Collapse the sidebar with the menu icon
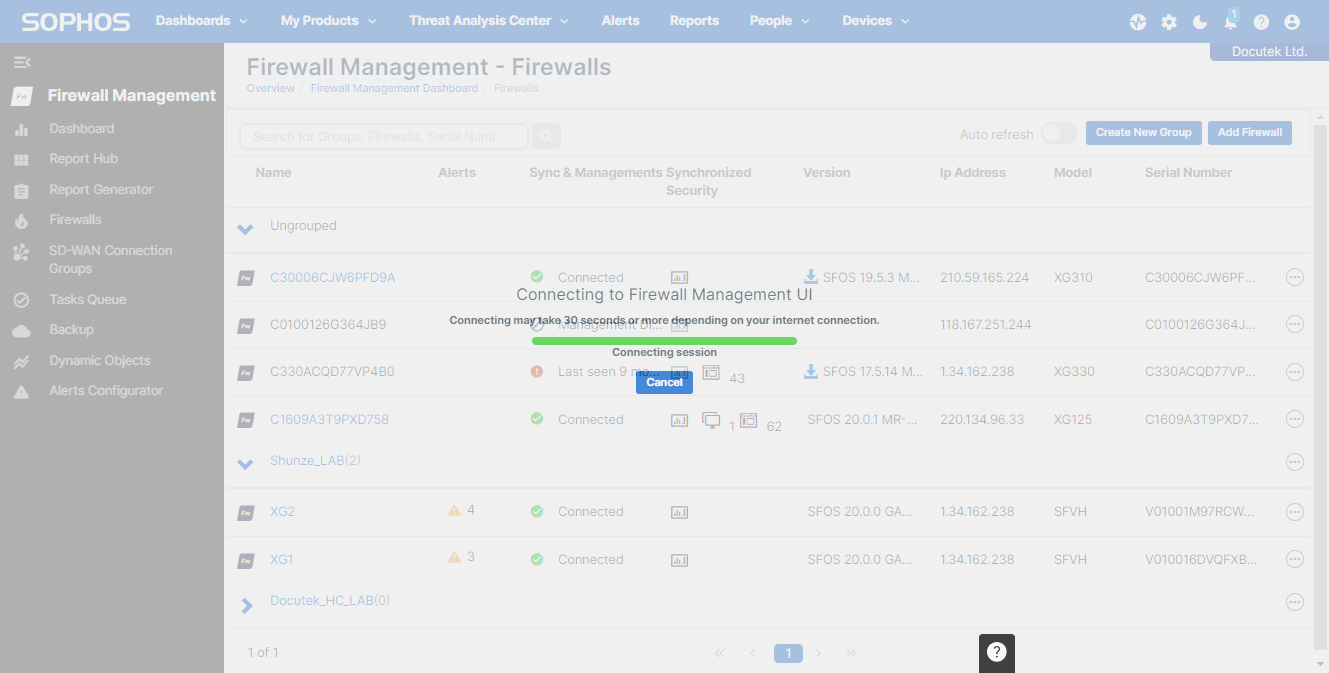 pos(21,62)
